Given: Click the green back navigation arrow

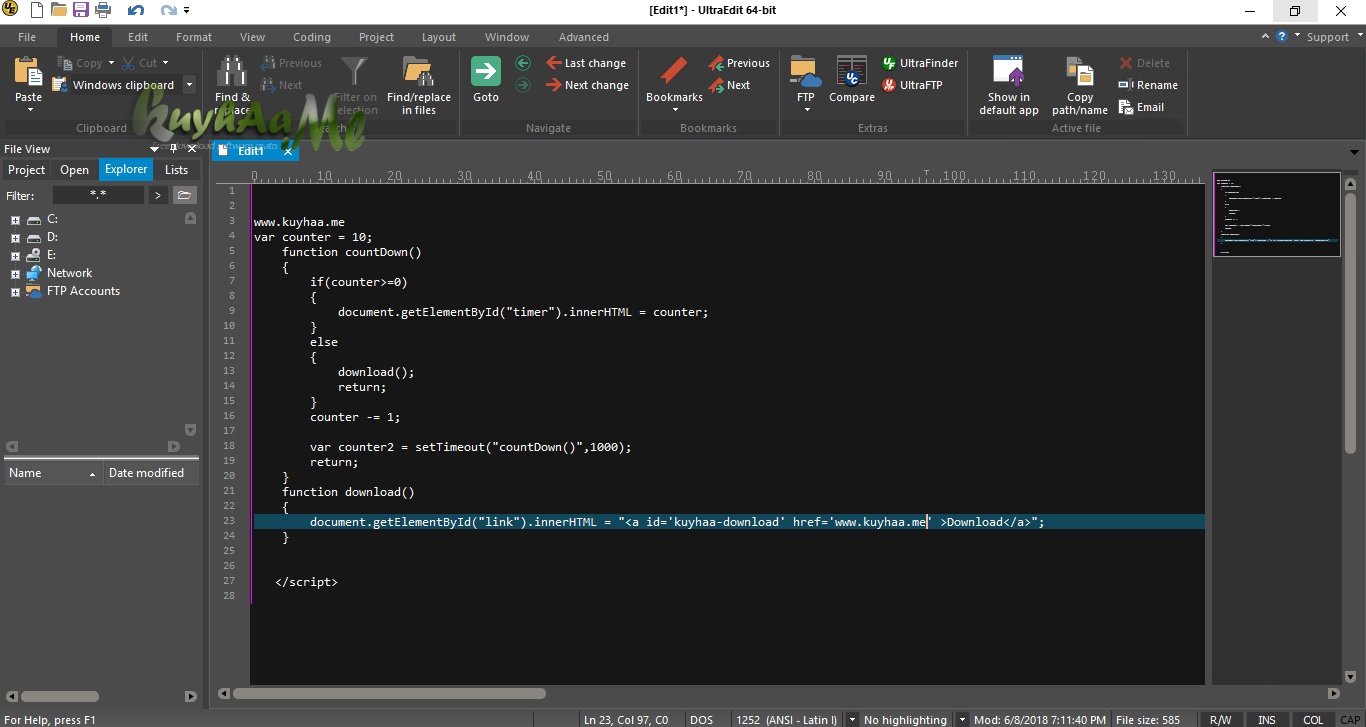Looking at the screenshot, I should [x=523, y=63].
